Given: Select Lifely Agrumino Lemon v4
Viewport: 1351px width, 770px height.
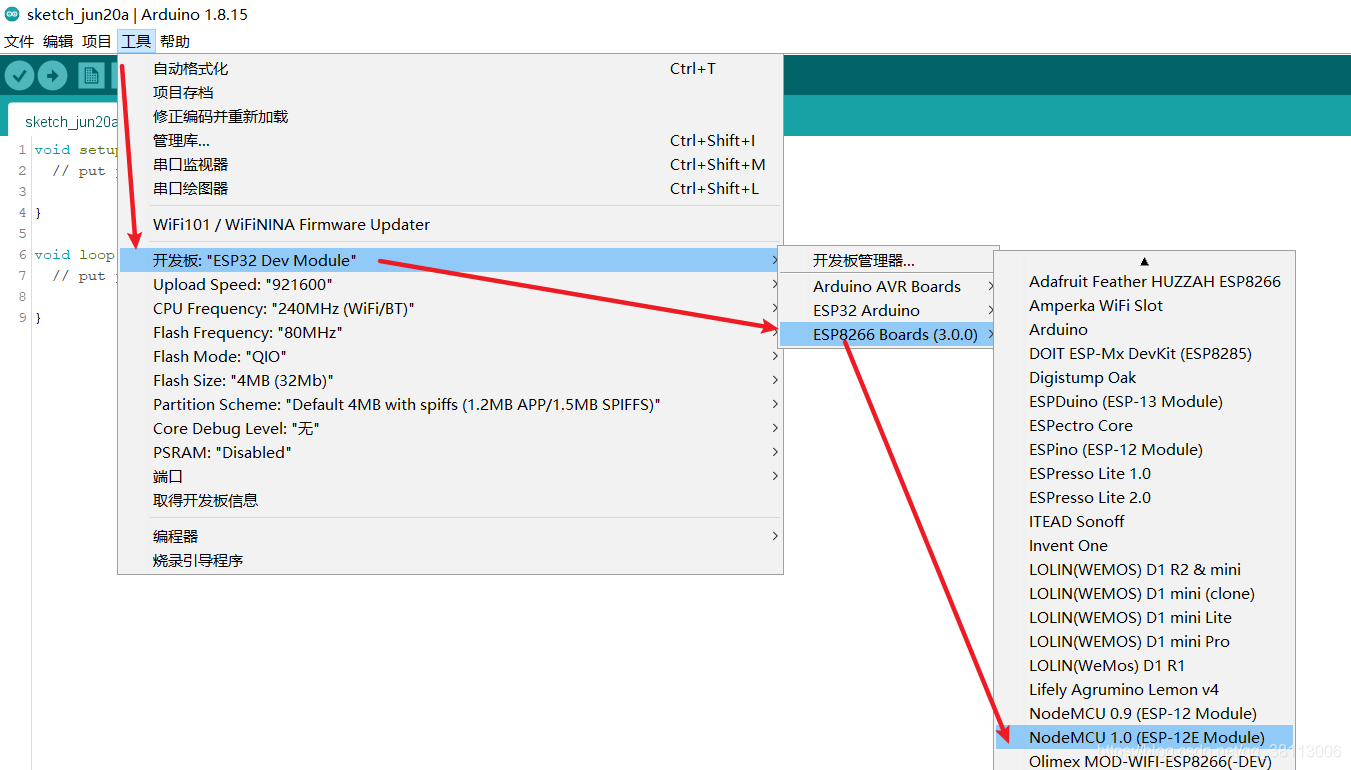Looking at the screenshot, I should point(1144,690).
